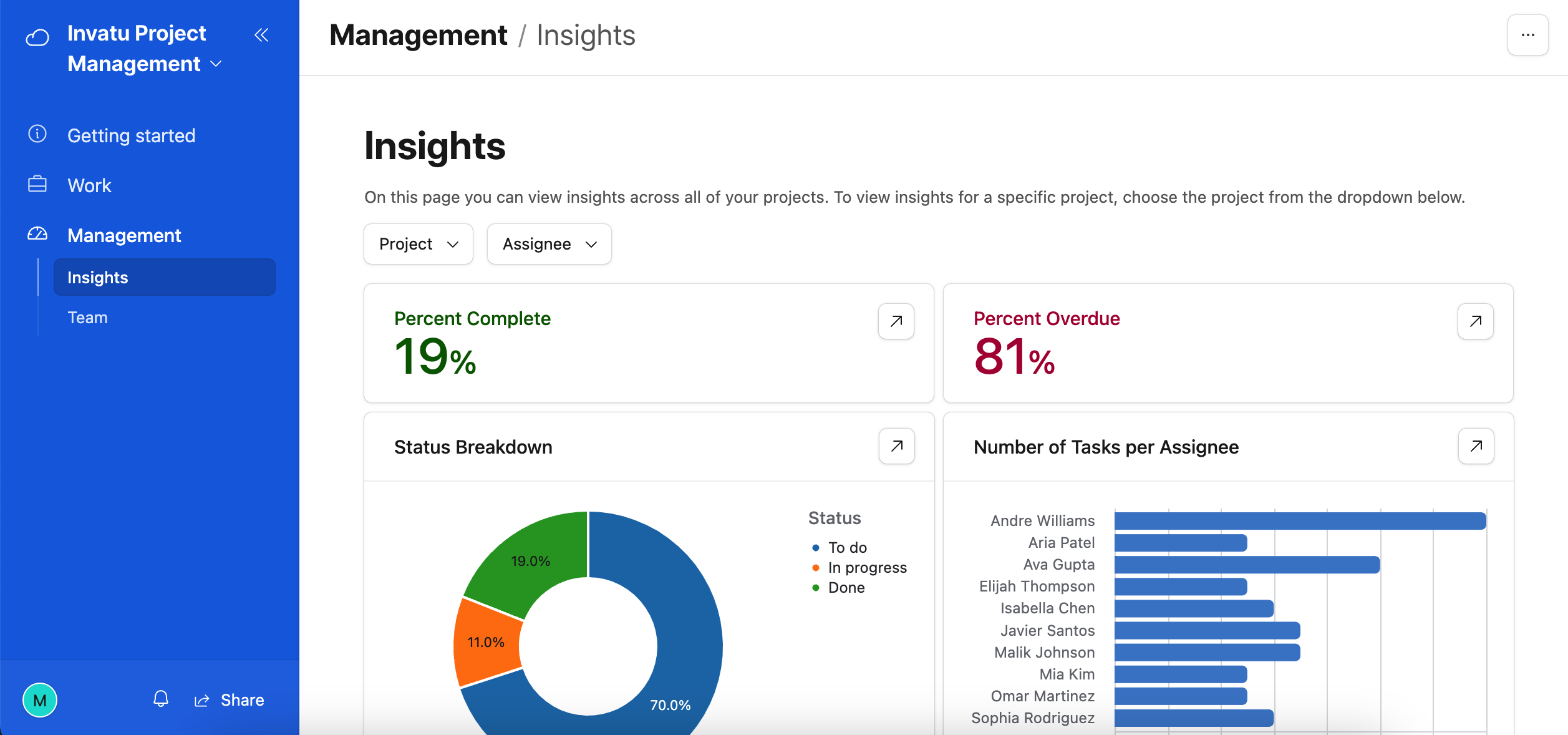
Task: Click the Getting started info icon
Action: coord(37,134)
